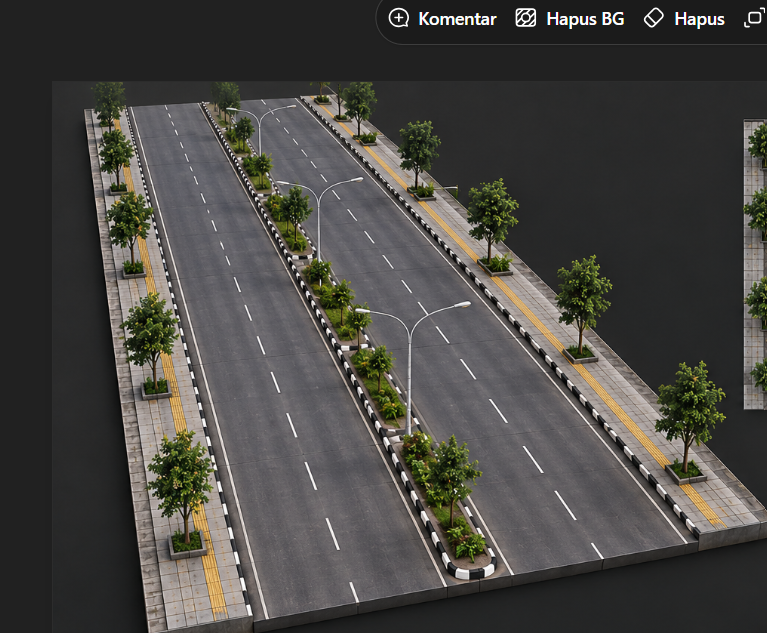Viewport: 767px width, 633px height.
Task: Select the main road illustration image
Action: click(409, 357)
